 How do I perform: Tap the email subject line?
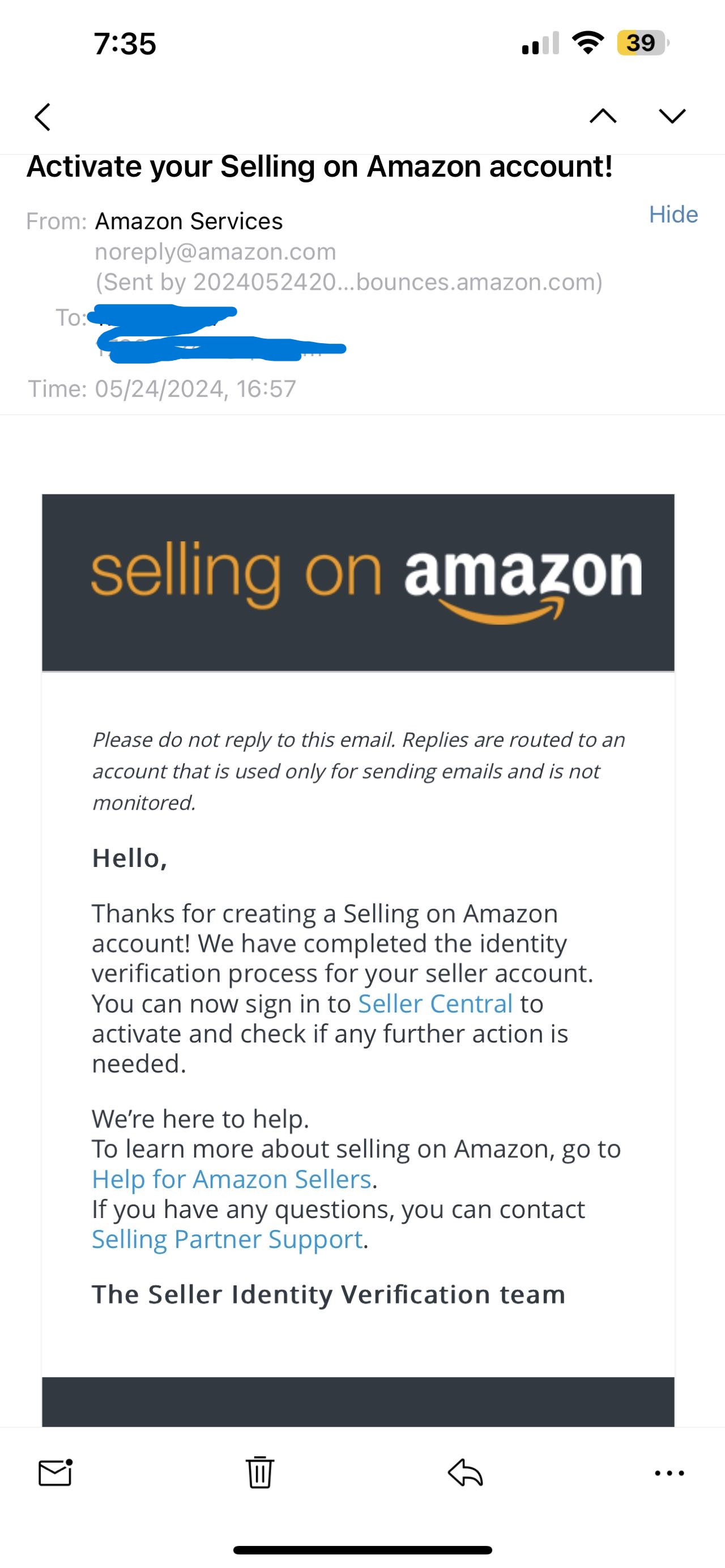coord(319,166)
